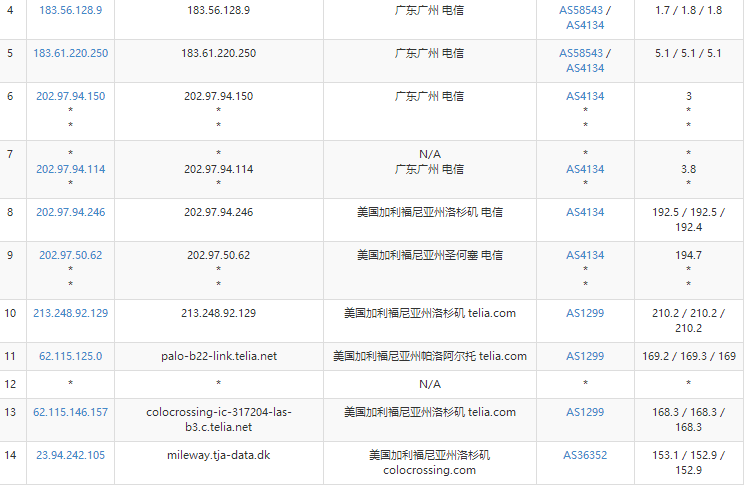This screenshot has width=746, height=486.
Task: Open IP link 202.97.94.246
Action: pyautogui.click(x=70, y=212)
